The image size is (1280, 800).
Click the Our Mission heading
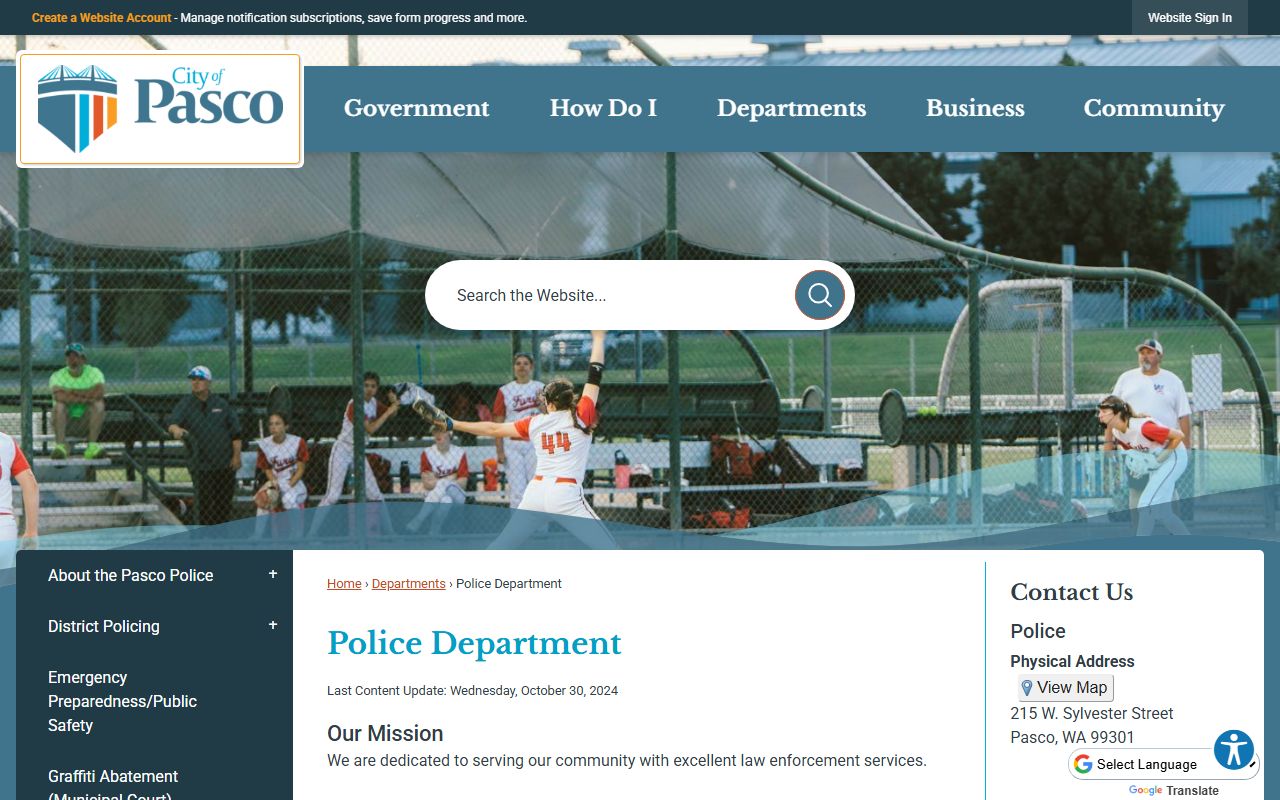[385, 733]
